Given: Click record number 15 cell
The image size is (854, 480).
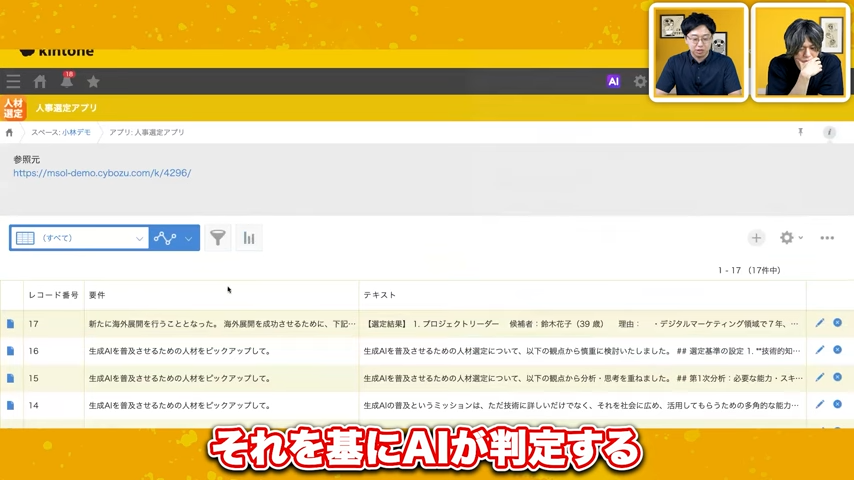Looking at the screenshot, I should click(x=53, y=378).
